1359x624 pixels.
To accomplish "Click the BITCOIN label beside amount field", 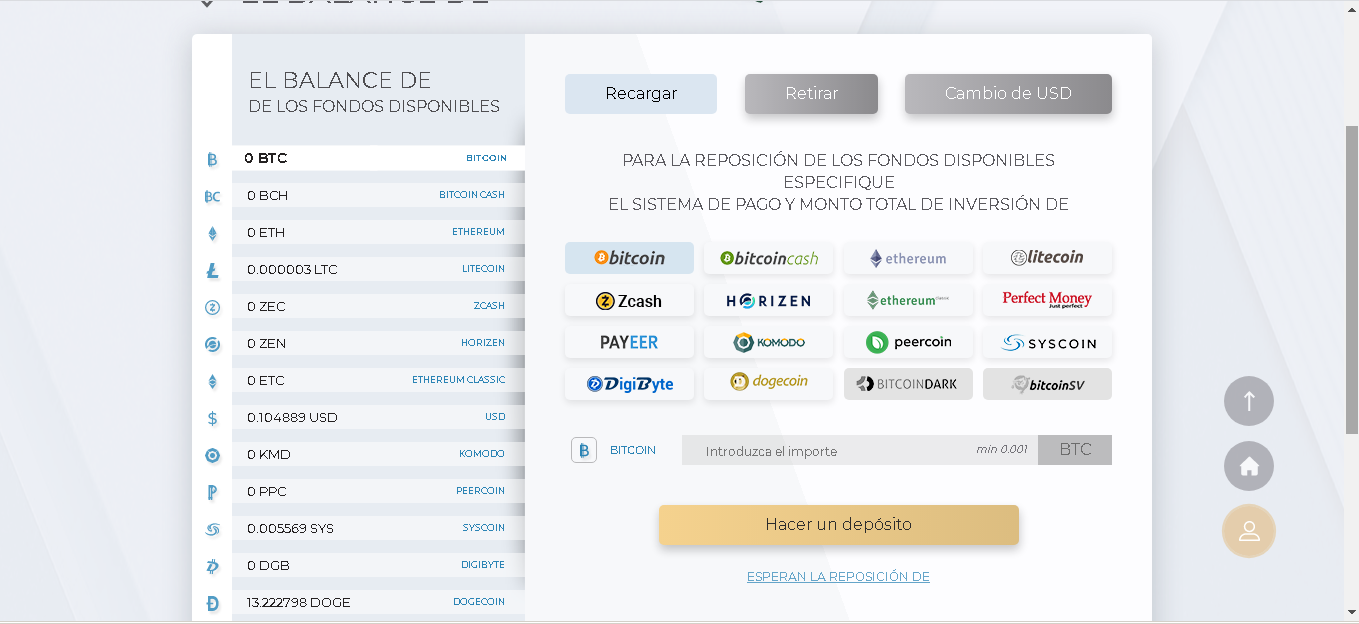I will [x=633, y=450].
